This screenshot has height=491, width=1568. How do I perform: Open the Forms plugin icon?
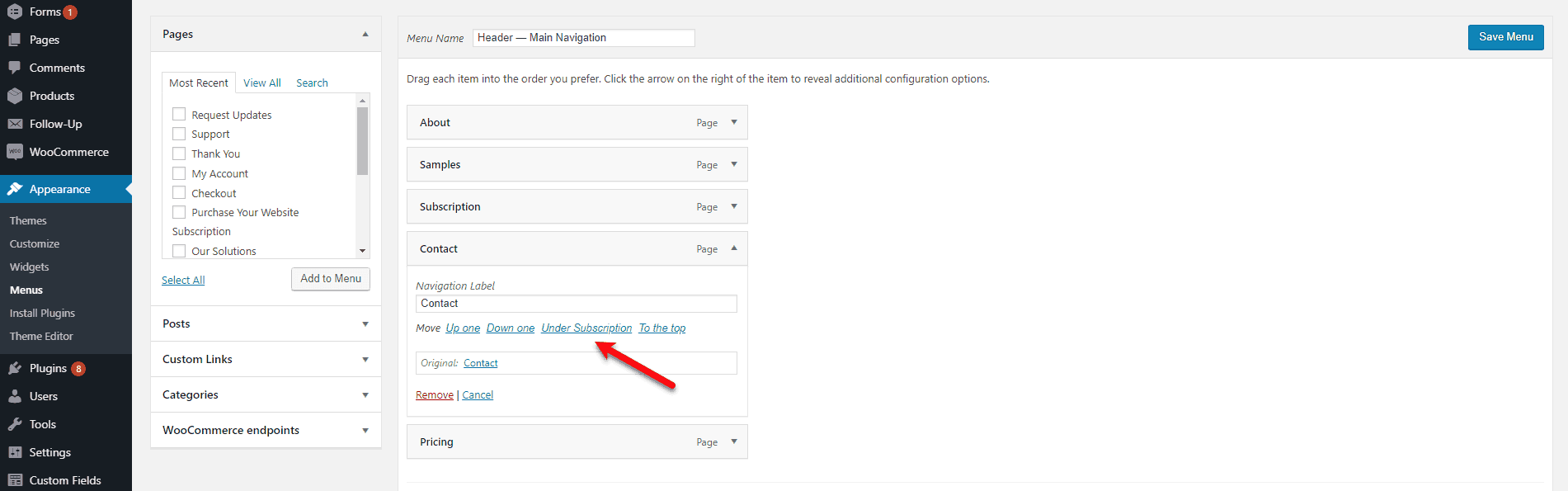[x=15, y=12]
